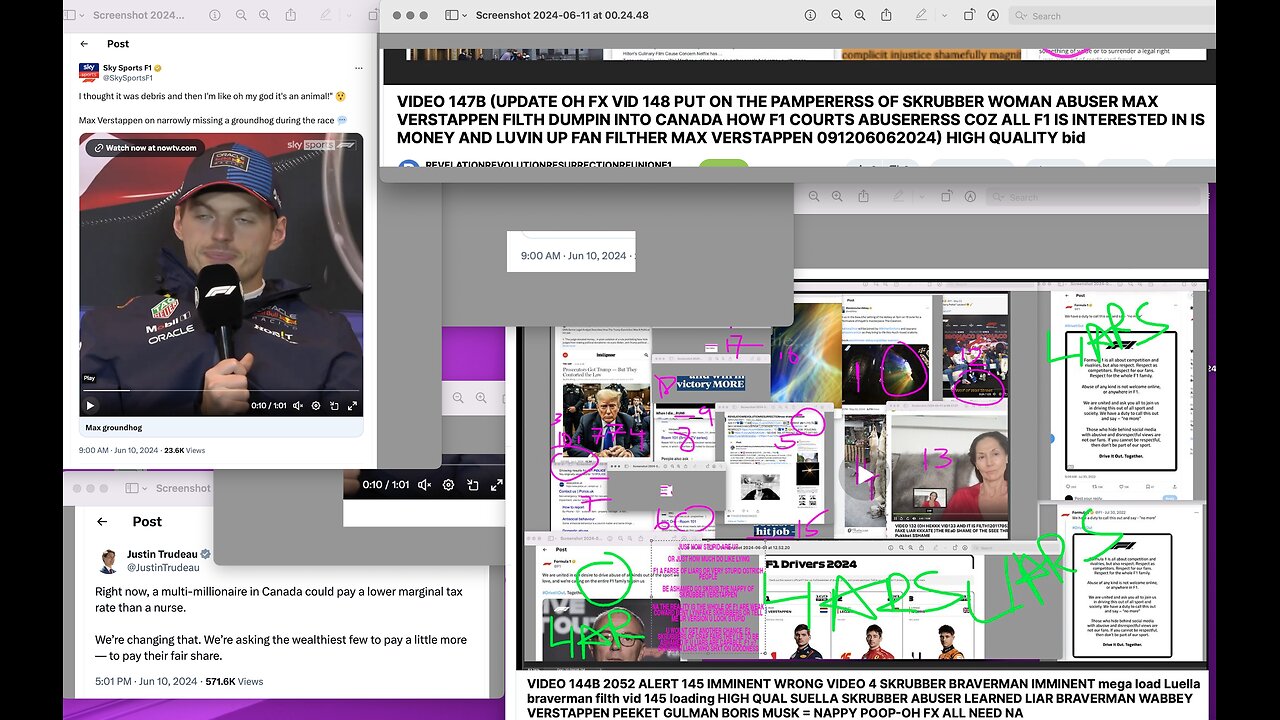Open the gear icon in the overlapping video strip
Image resolution: width=1280 pixels, height=720 pixels.
pos(448,485)
